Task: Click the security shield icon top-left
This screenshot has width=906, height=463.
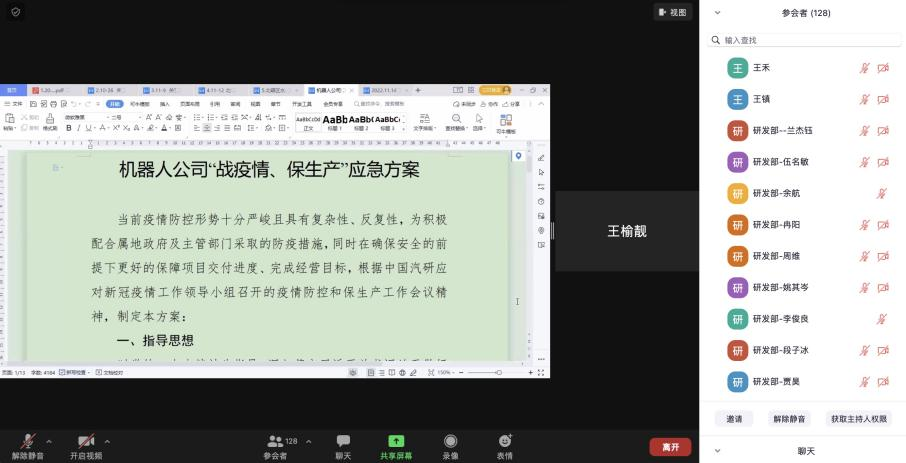Action: pyautogui.click(x=15, y=12)
